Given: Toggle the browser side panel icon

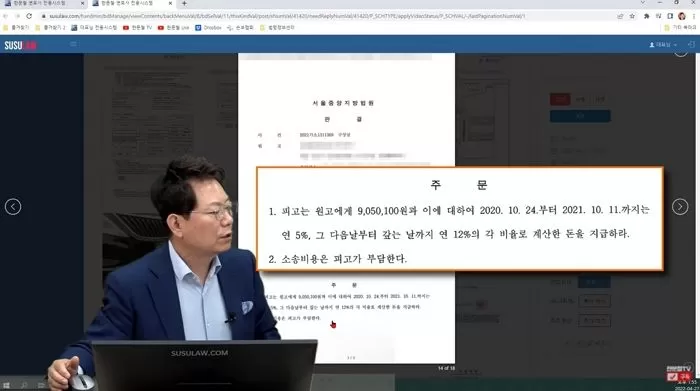Looking at the screenshot, I should (670, 16).
